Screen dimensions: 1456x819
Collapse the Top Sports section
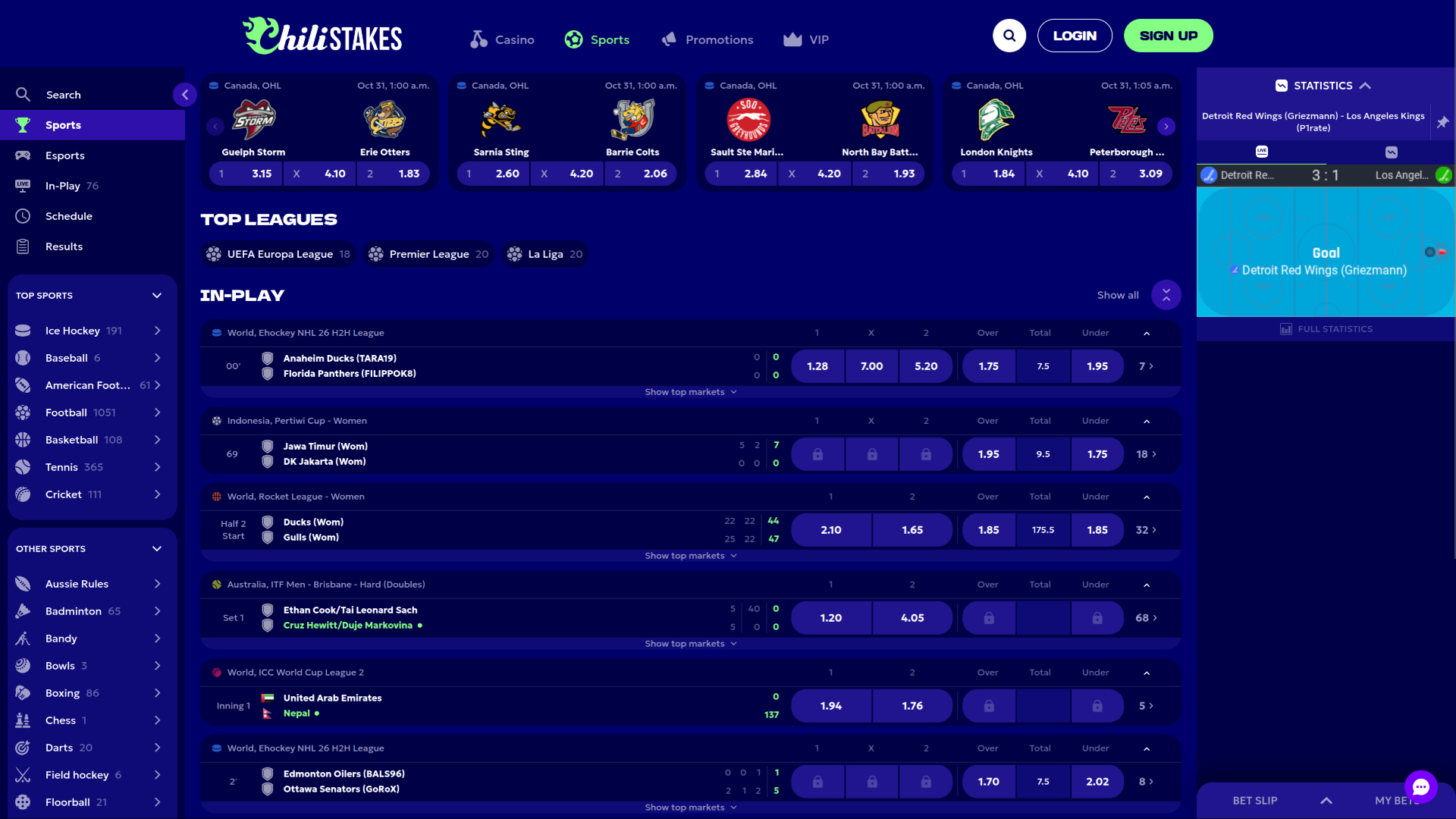(157, 295)
